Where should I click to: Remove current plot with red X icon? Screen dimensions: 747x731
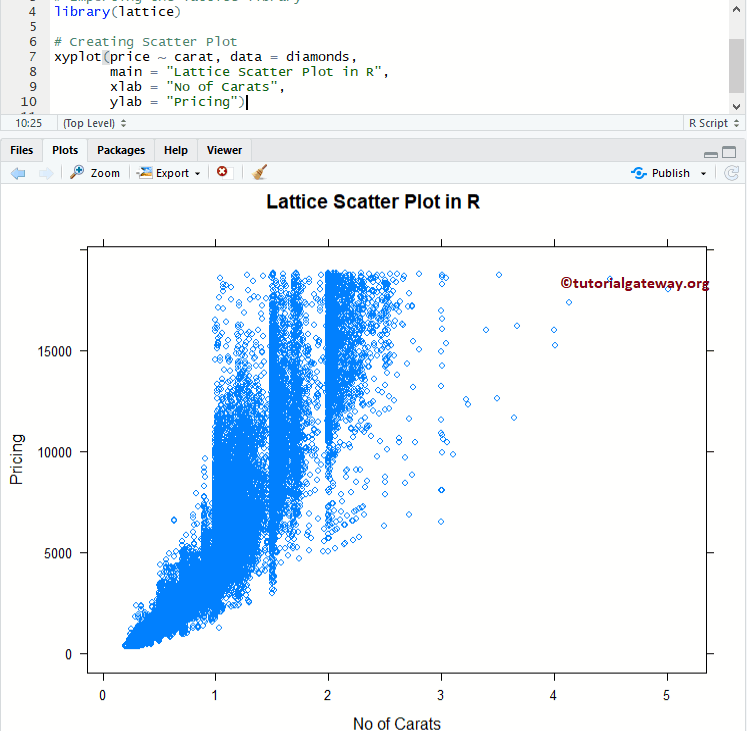(222, 172)
